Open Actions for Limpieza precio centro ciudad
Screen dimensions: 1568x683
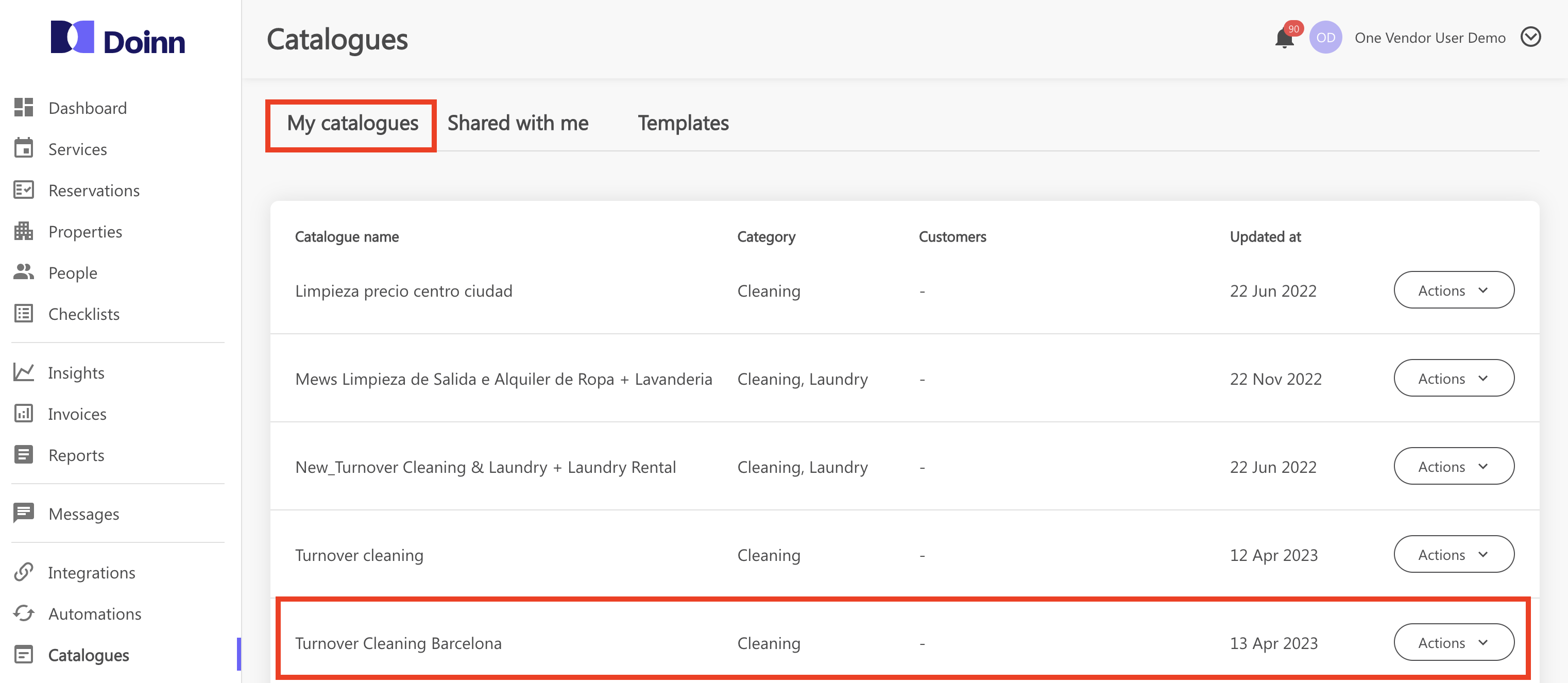1454,290
